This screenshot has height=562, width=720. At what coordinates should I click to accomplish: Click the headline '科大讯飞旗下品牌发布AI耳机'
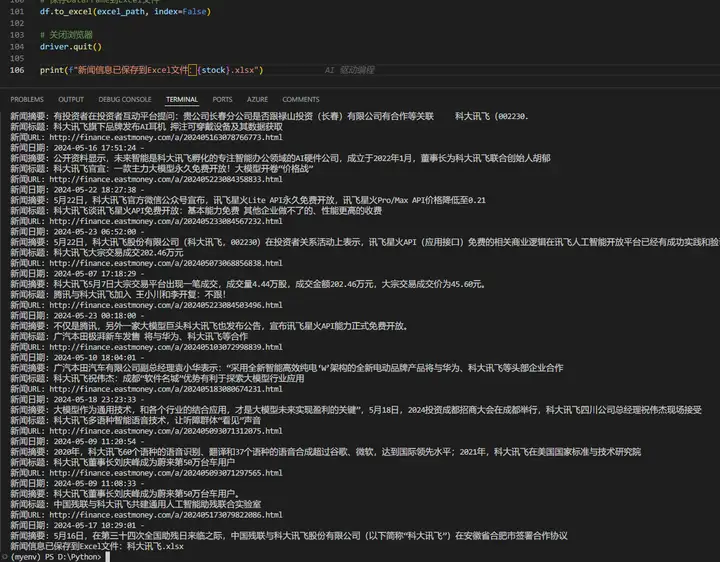pyautogui.click(x=110, y=127)
